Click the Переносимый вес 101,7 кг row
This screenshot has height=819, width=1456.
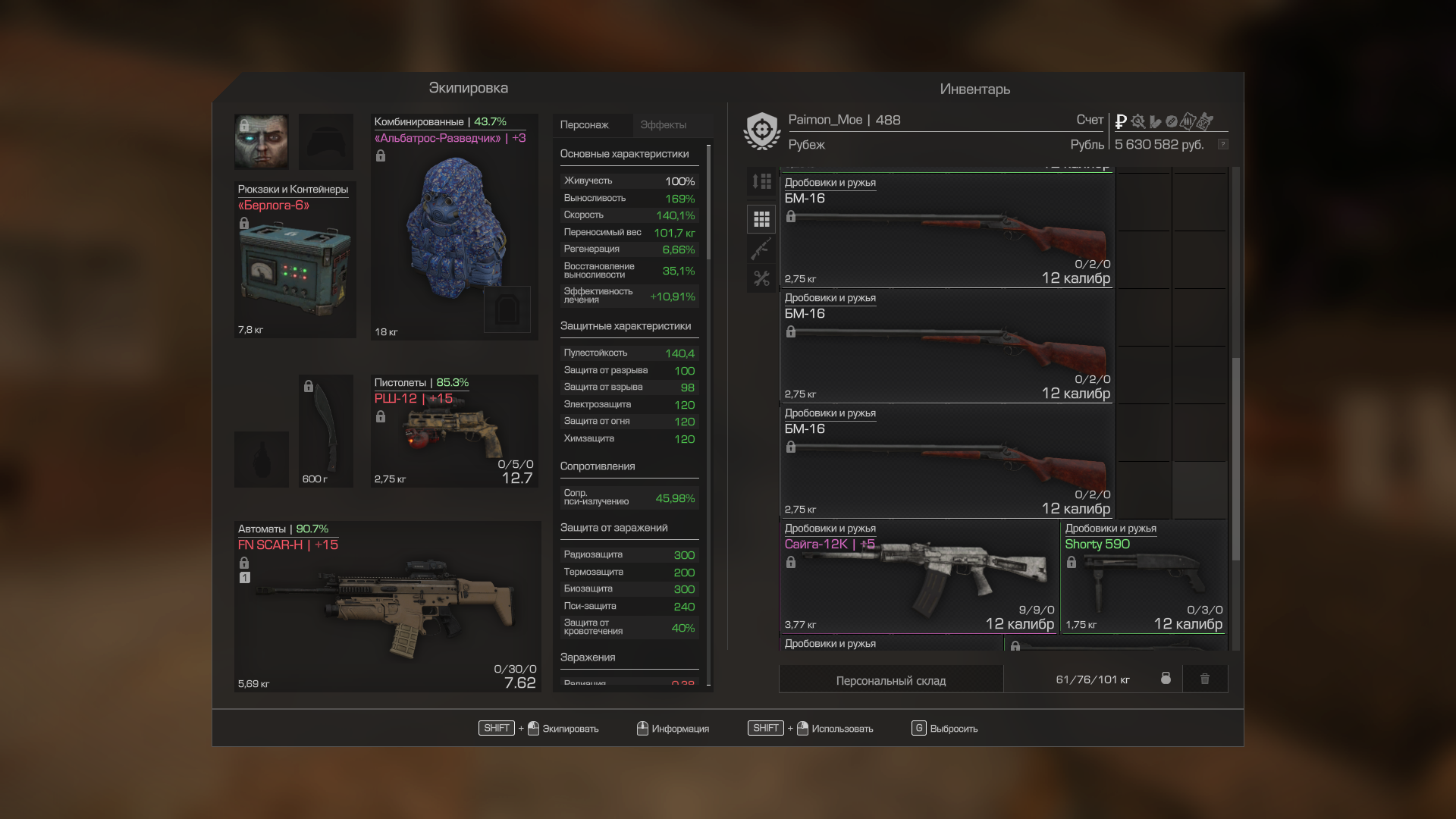pyautogui.click(x=629, y=233)
